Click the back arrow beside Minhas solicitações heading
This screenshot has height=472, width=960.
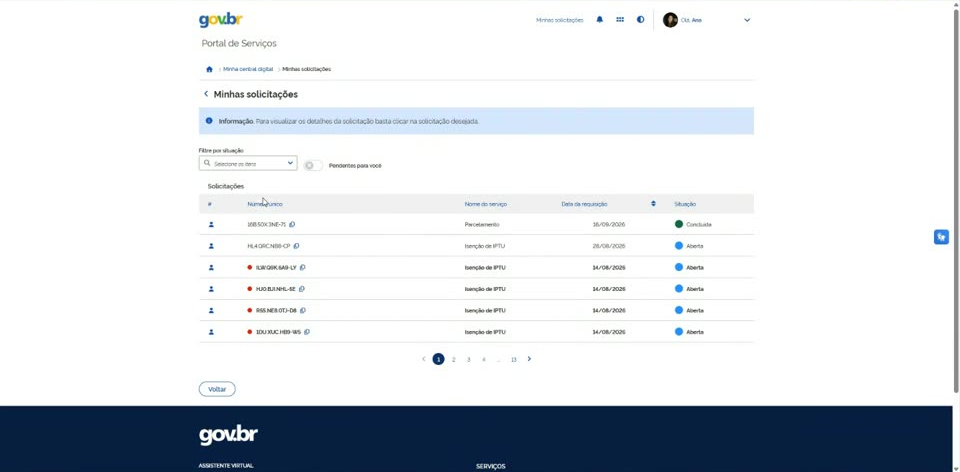point(206,94)
